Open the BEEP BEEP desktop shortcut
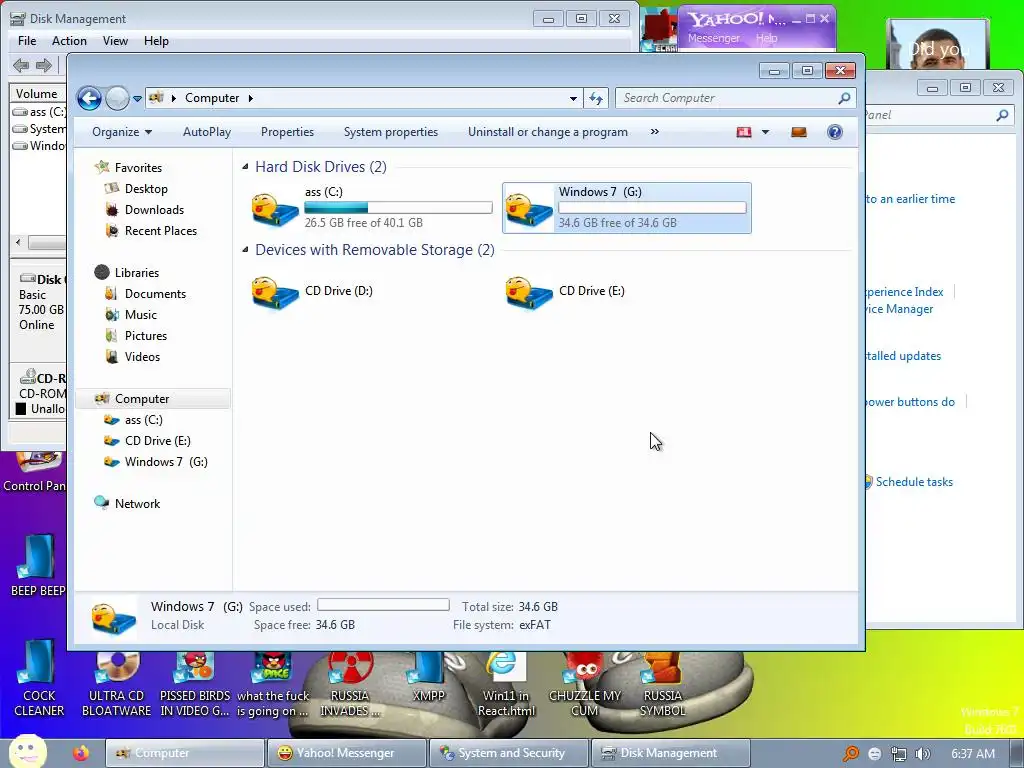The width and height of the screenshot is (1024, 768). tap(38, 566)
